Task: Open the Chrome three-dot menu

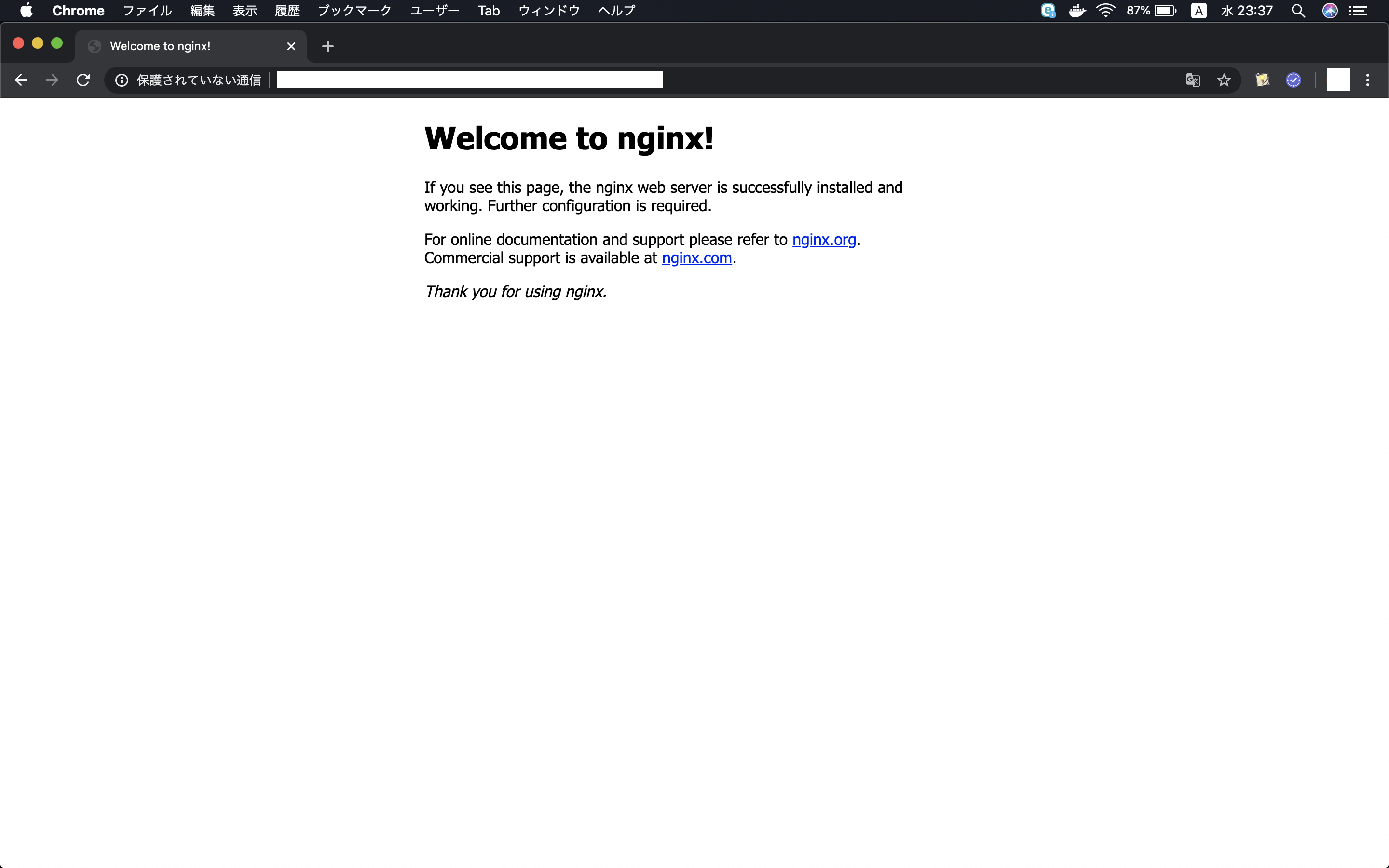Action: tap(1368, 81)
